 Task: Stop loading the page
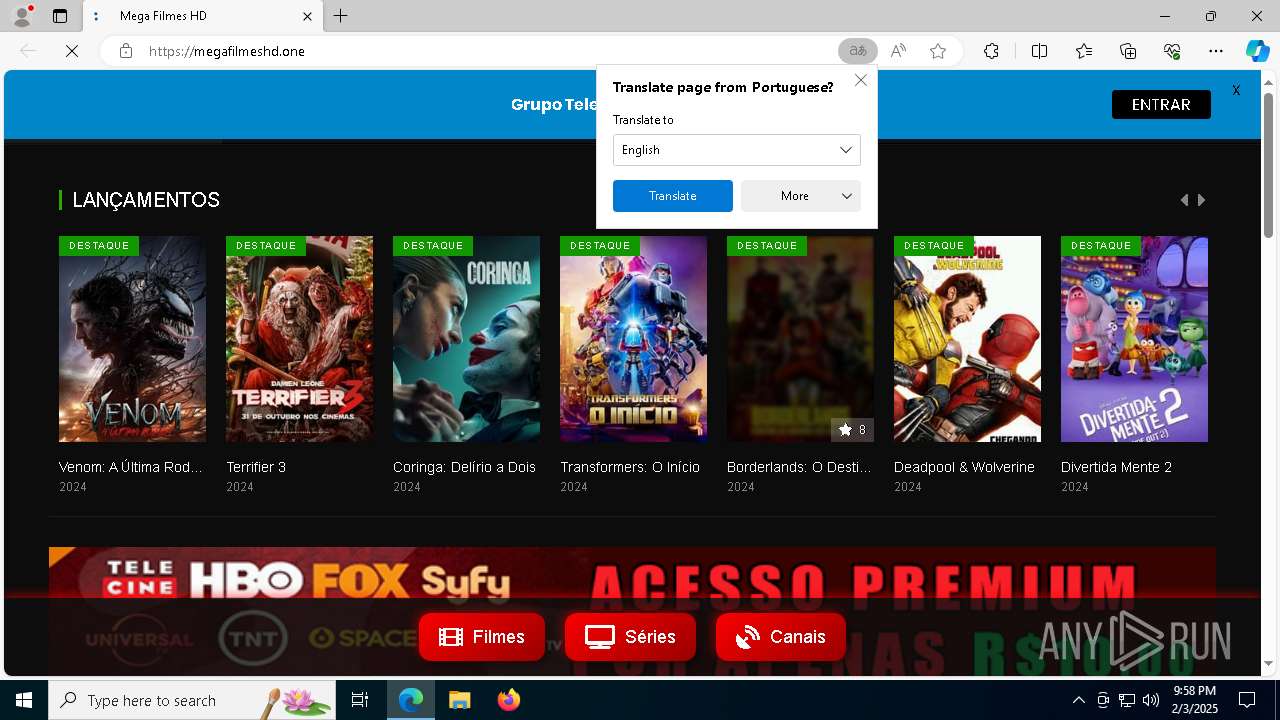point(72,51)
